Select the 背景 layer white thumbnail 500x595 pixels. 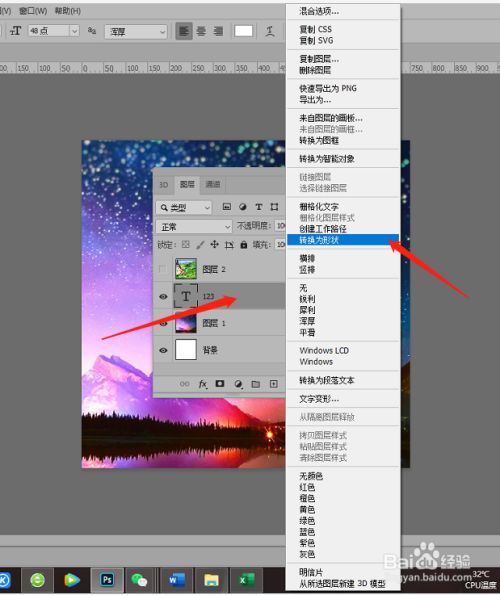point(186,349)
